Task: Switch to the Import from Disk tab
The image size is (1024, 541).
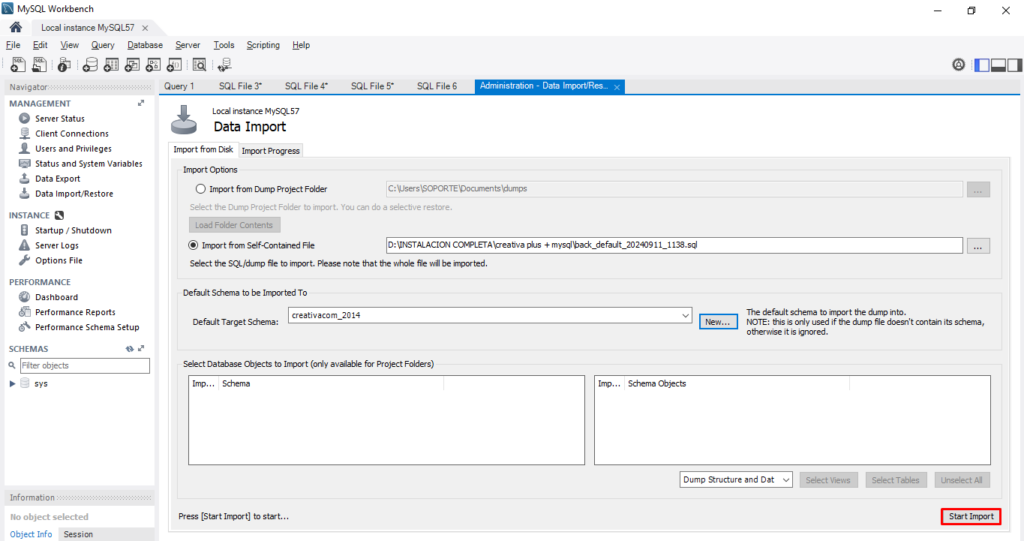Action: tap(203, 150)
